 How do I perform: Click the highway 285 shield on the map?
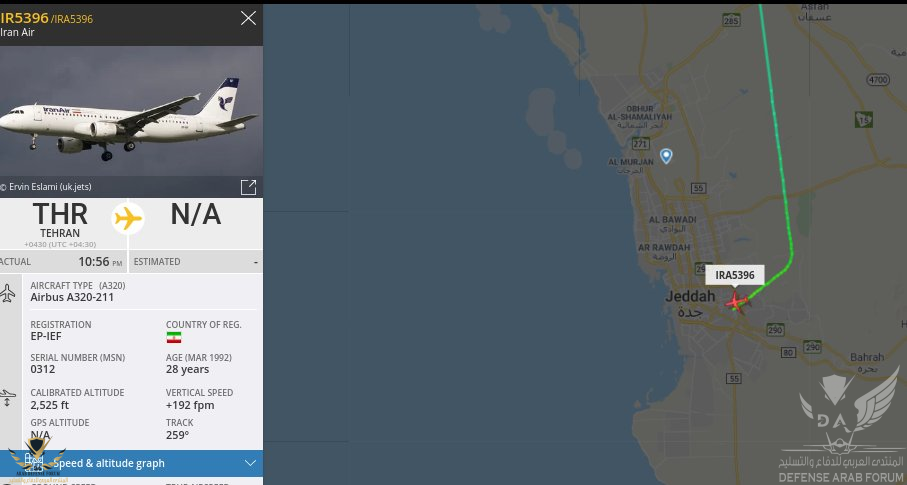(732, 20)
